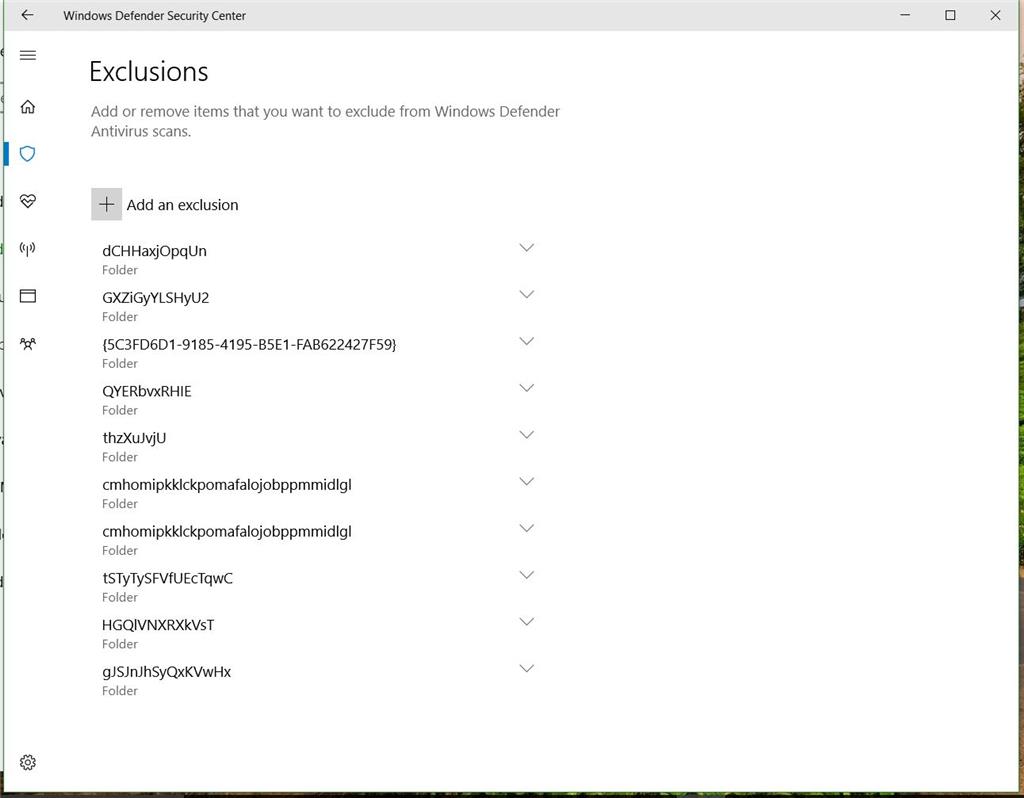The image size is (1024, 798).
Task: Expand the first cmhomipkklckpomafalojobppmmidlgl exclusion
Action: [527, 481]
